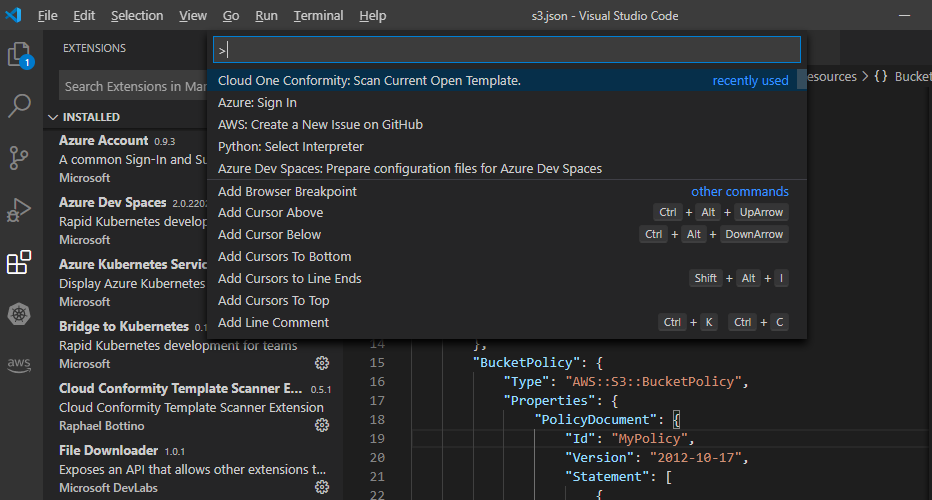The image size is (932, 500).
Task: Select the Azure: Sign In command
Action: (x=257, y=102)
